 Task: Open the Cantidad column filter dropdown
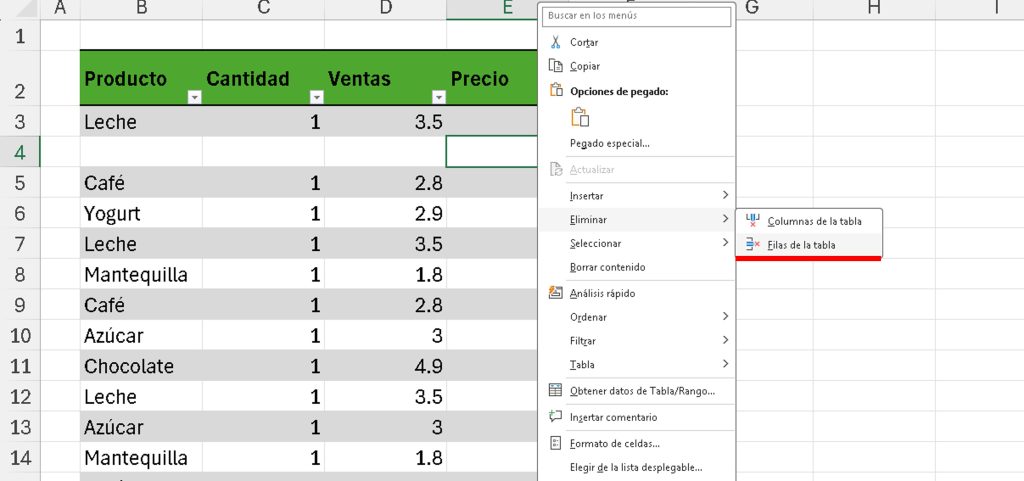(317, 97)
